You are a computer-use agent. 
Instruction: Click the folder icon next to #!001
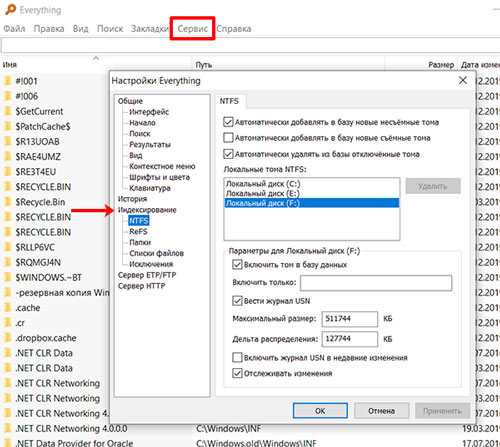pos(7,81)
